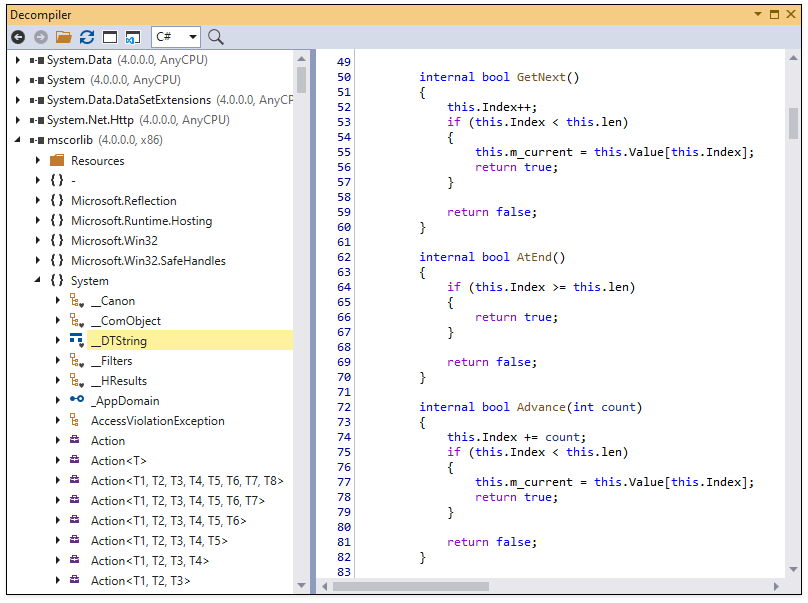Click the new window toolbar icon

point(110,37)
